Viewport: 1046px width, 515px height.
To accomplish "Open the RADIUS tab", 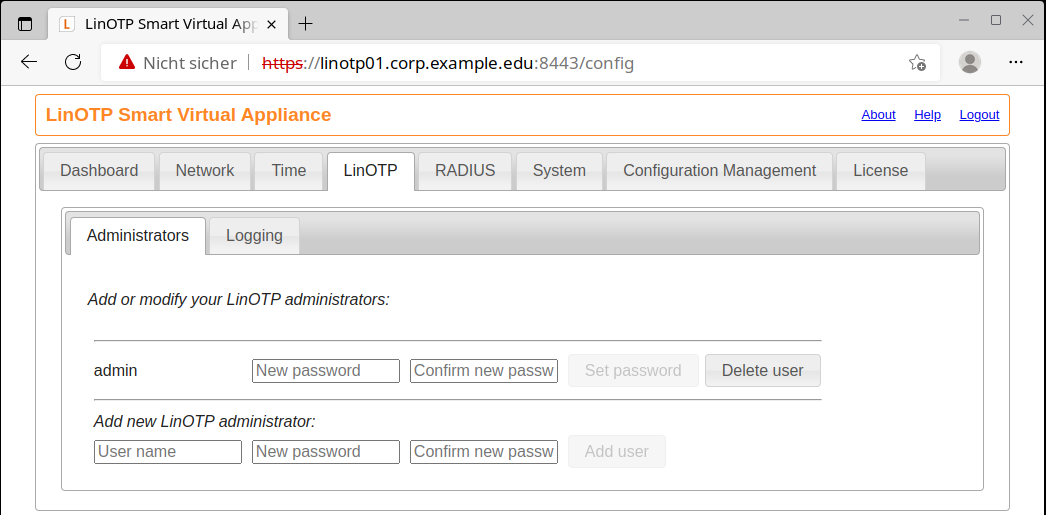I will point(465,170).
